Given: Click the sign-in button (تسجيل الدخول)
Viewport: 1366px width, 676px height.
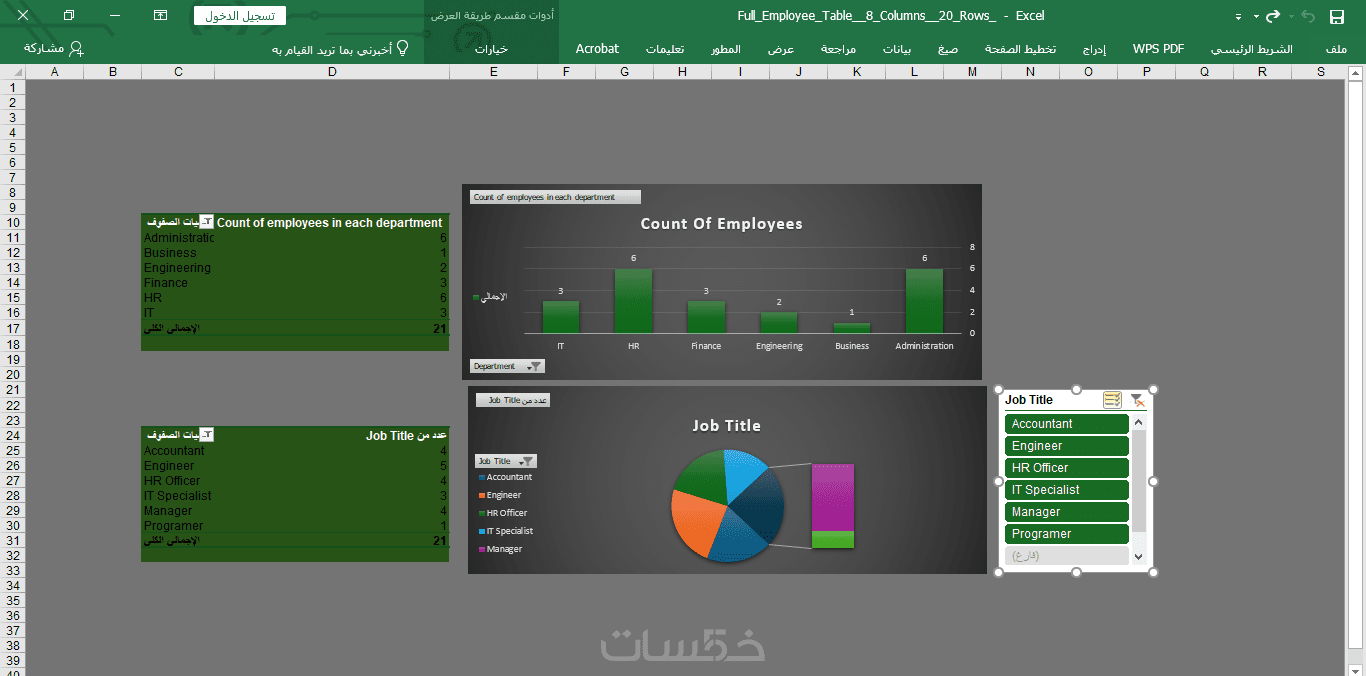Looking at the screenshot, I should [x=240, y=16].
